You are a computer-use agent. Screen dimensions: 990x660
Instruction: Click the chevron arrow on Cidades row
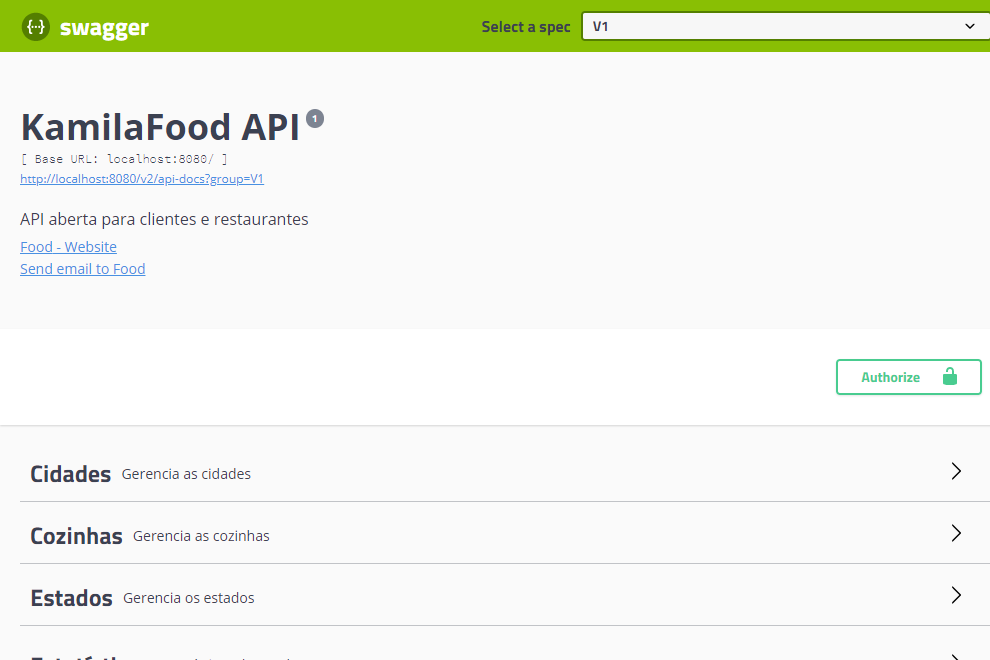956,471
